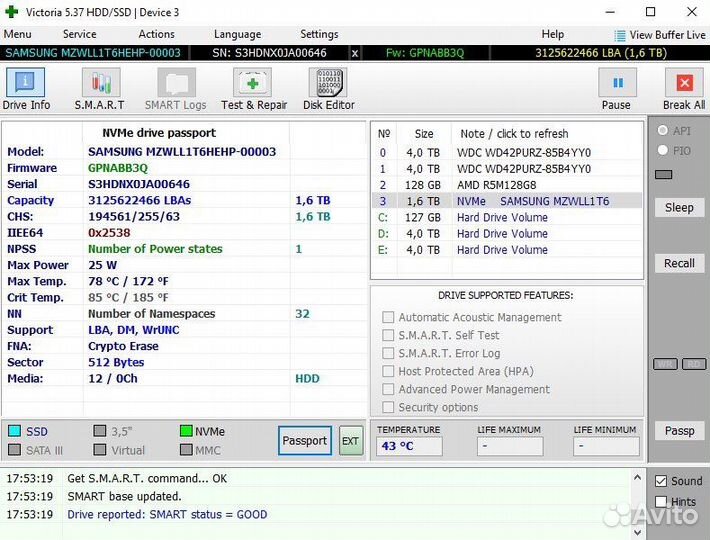The image size is (710, 540).
Task: Select E: 4,0 TB volume row
Action: pos(507,250)
